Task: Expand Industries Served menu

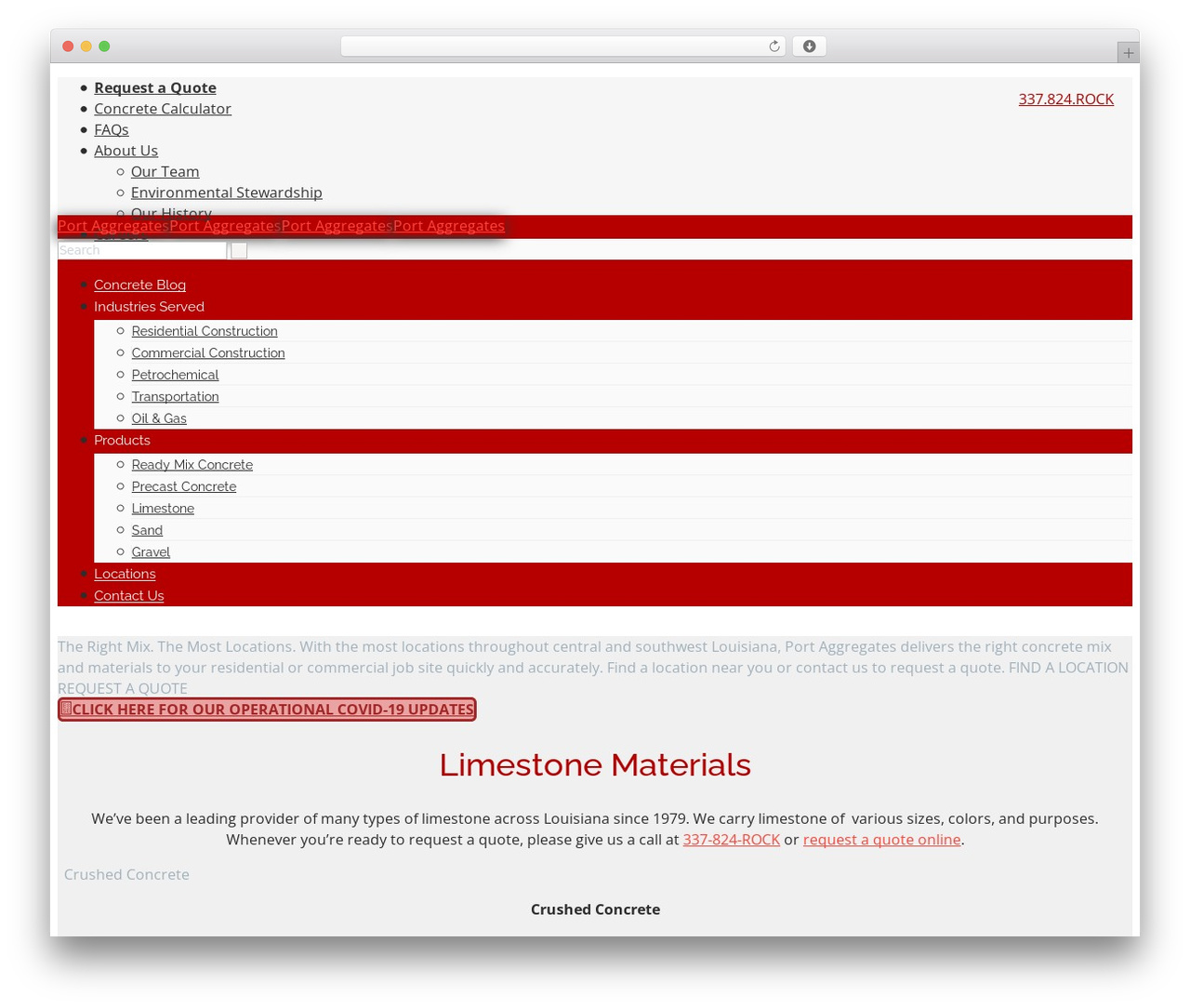Action: [149, 307]
